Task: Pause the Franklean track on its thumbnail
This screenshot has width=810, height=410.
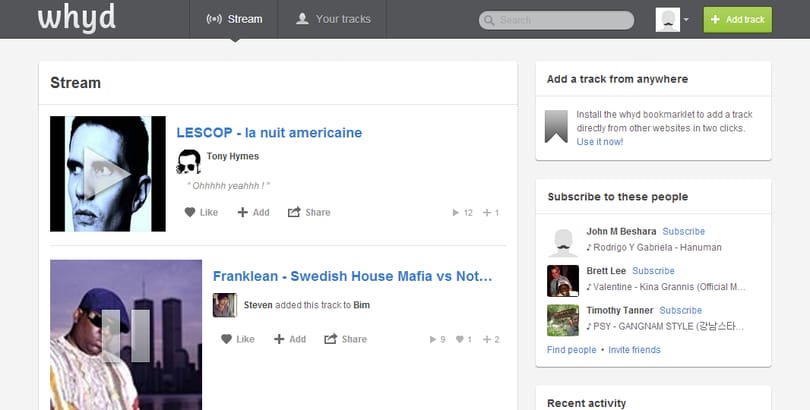Action: [126, 336]
